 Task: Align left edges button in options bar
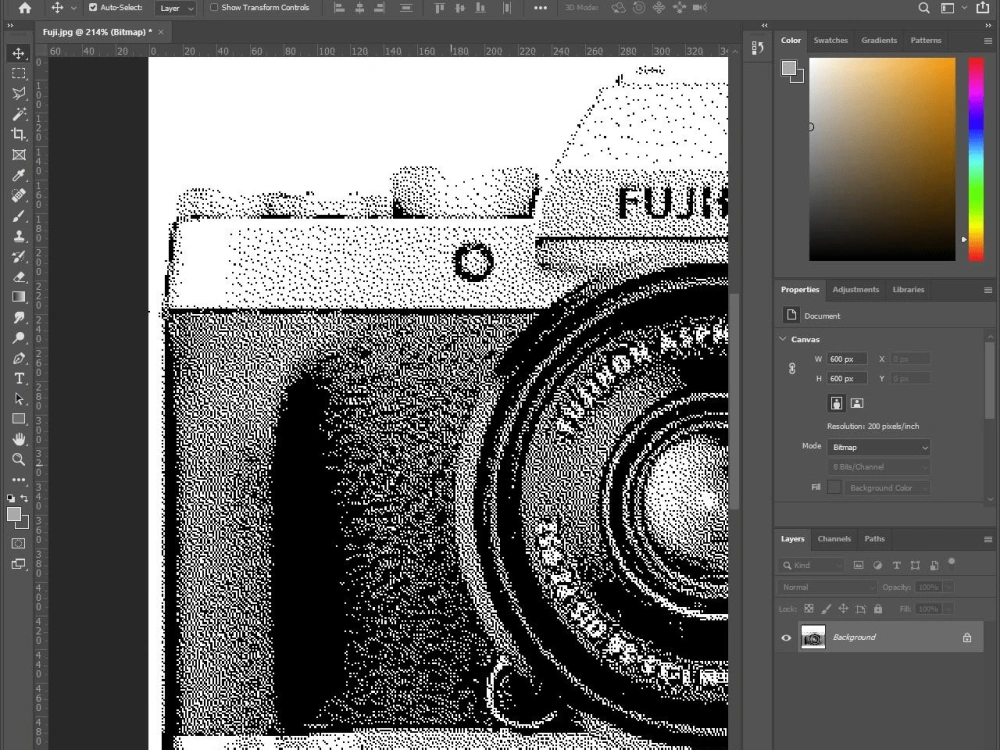pyautogui.click(x=340, y=8)
